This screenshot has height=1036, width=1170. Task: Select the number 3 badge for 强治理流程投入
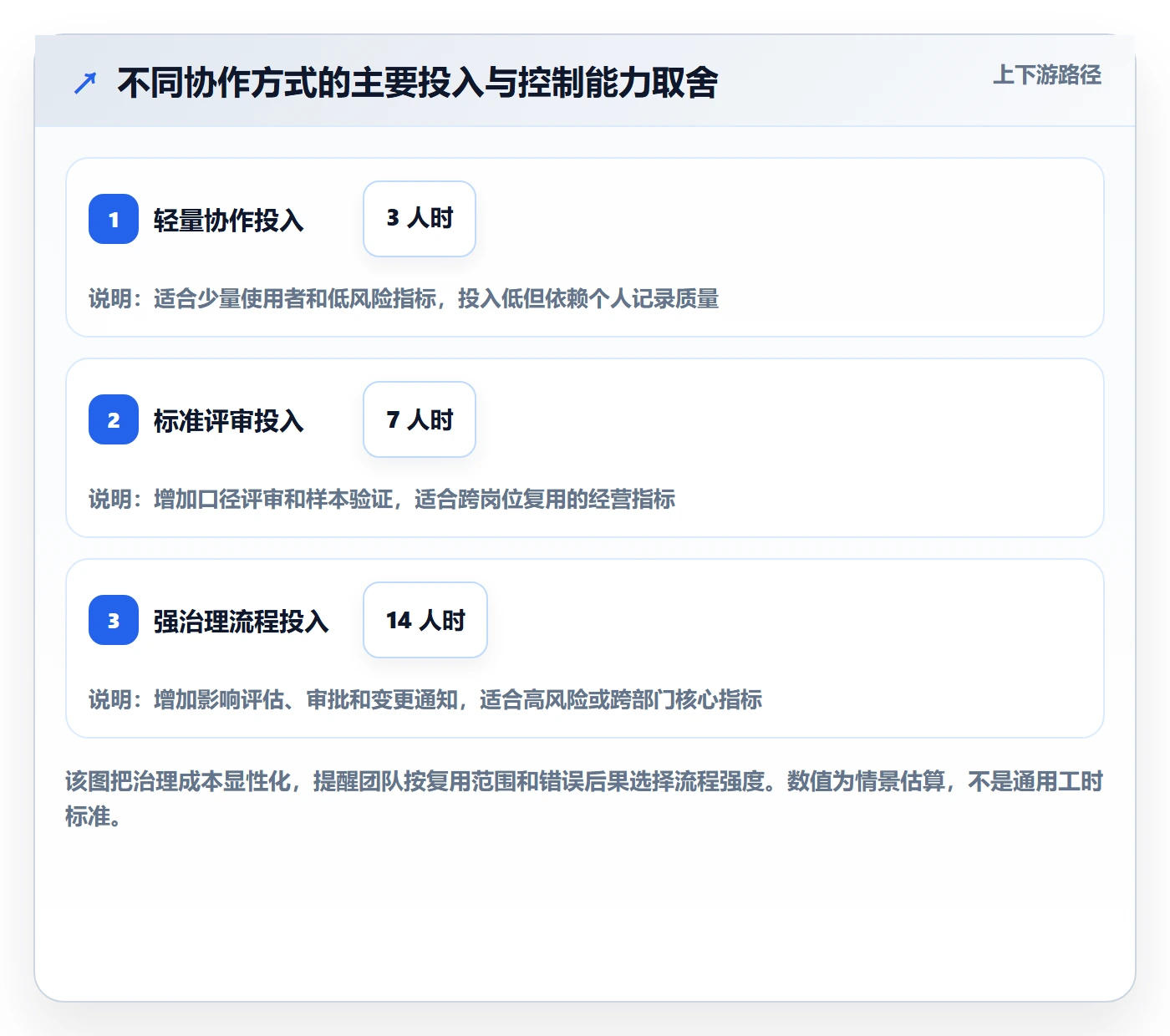point(114,620)
